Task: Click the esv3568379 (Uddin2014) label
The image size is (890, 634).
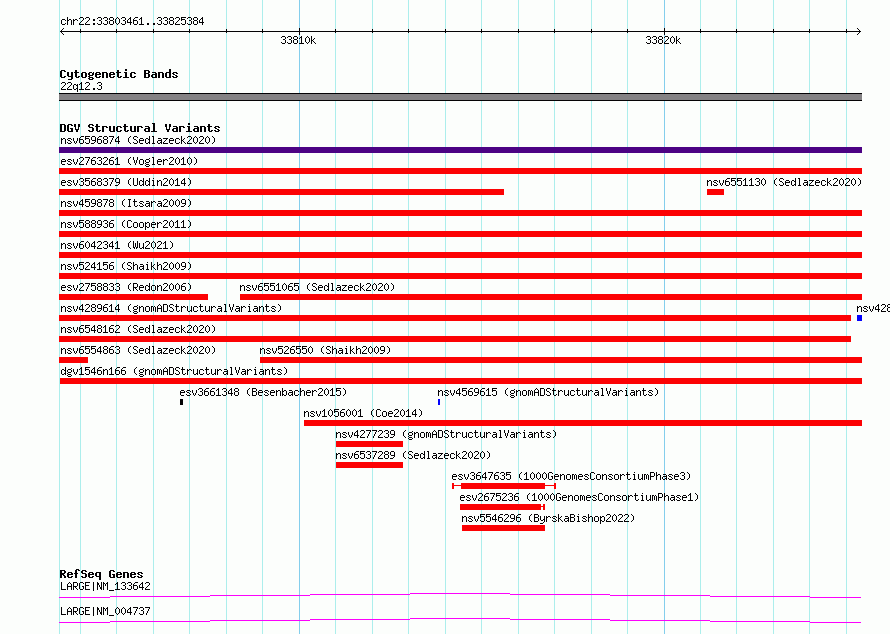Action: pyautogui.click(x=126, y=182)
